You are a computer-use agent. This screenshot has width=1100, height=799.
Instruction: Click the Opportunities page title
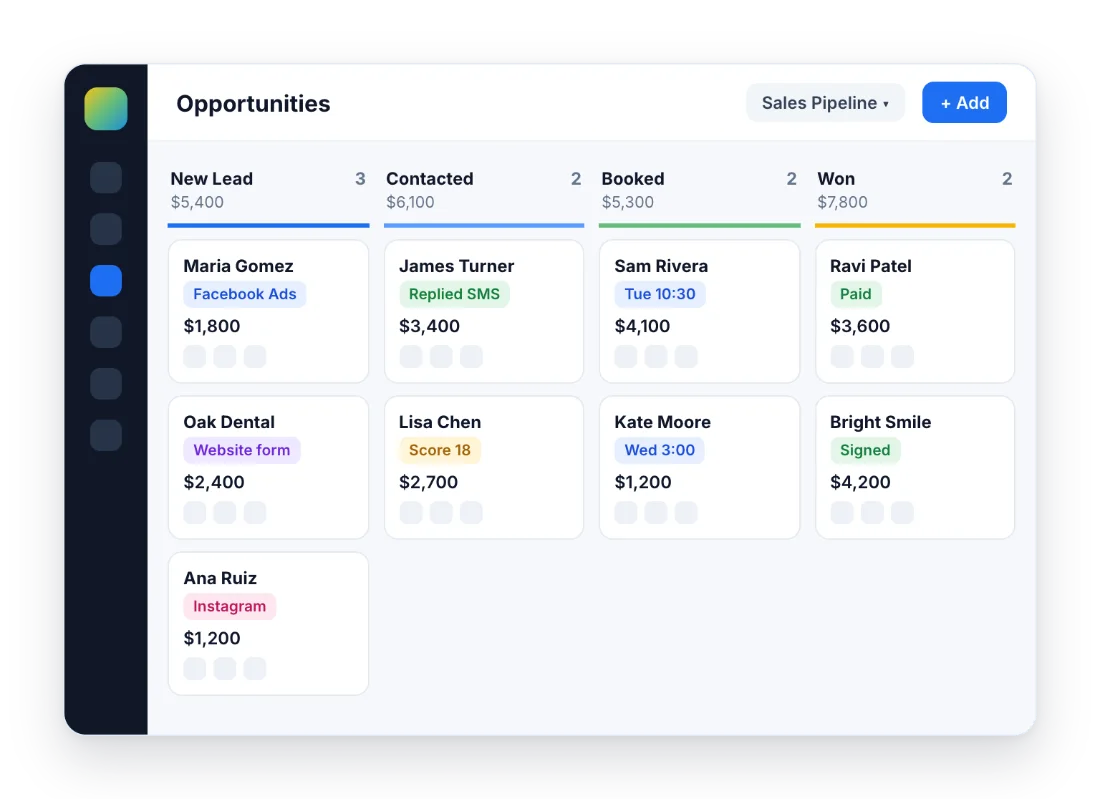(253, 104)
